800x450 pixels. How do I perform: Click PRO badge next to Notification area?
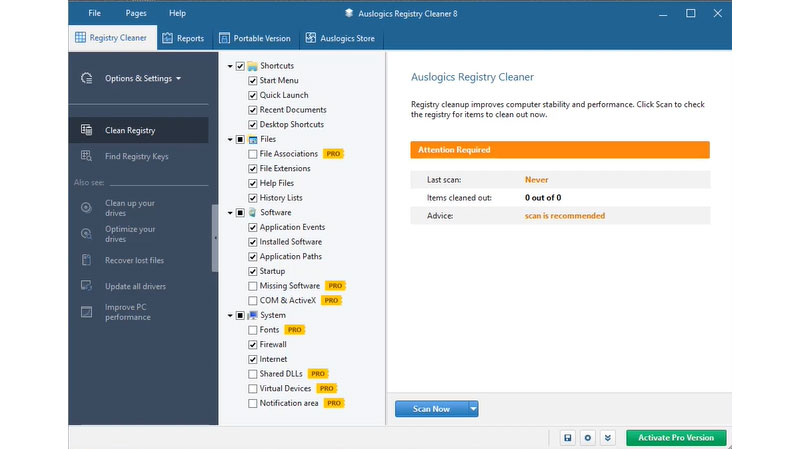pyautogui.click(x=334, y=403)
